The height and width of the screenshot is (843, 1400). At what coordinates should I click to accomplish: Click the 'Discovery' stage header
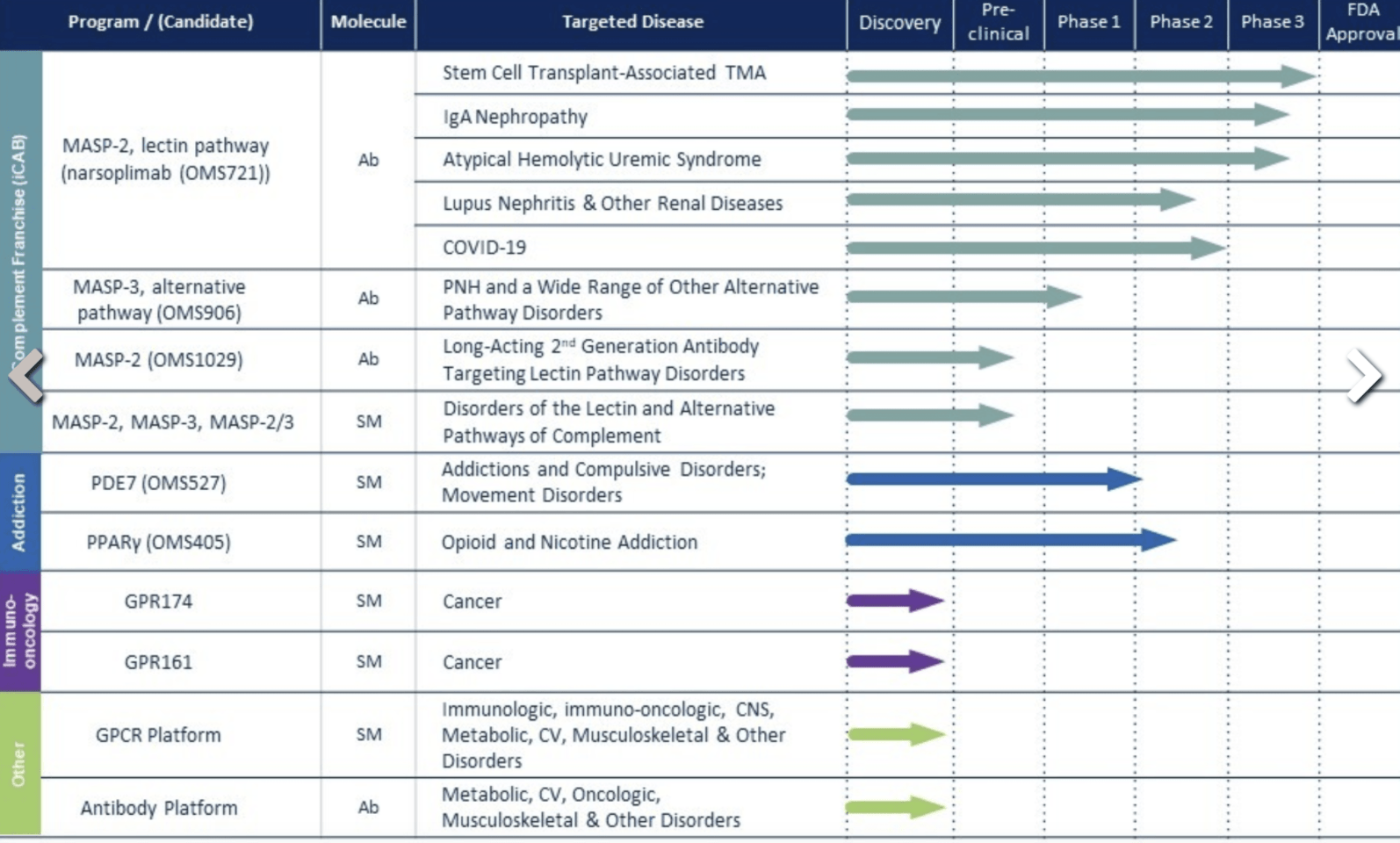pos(899,23)
